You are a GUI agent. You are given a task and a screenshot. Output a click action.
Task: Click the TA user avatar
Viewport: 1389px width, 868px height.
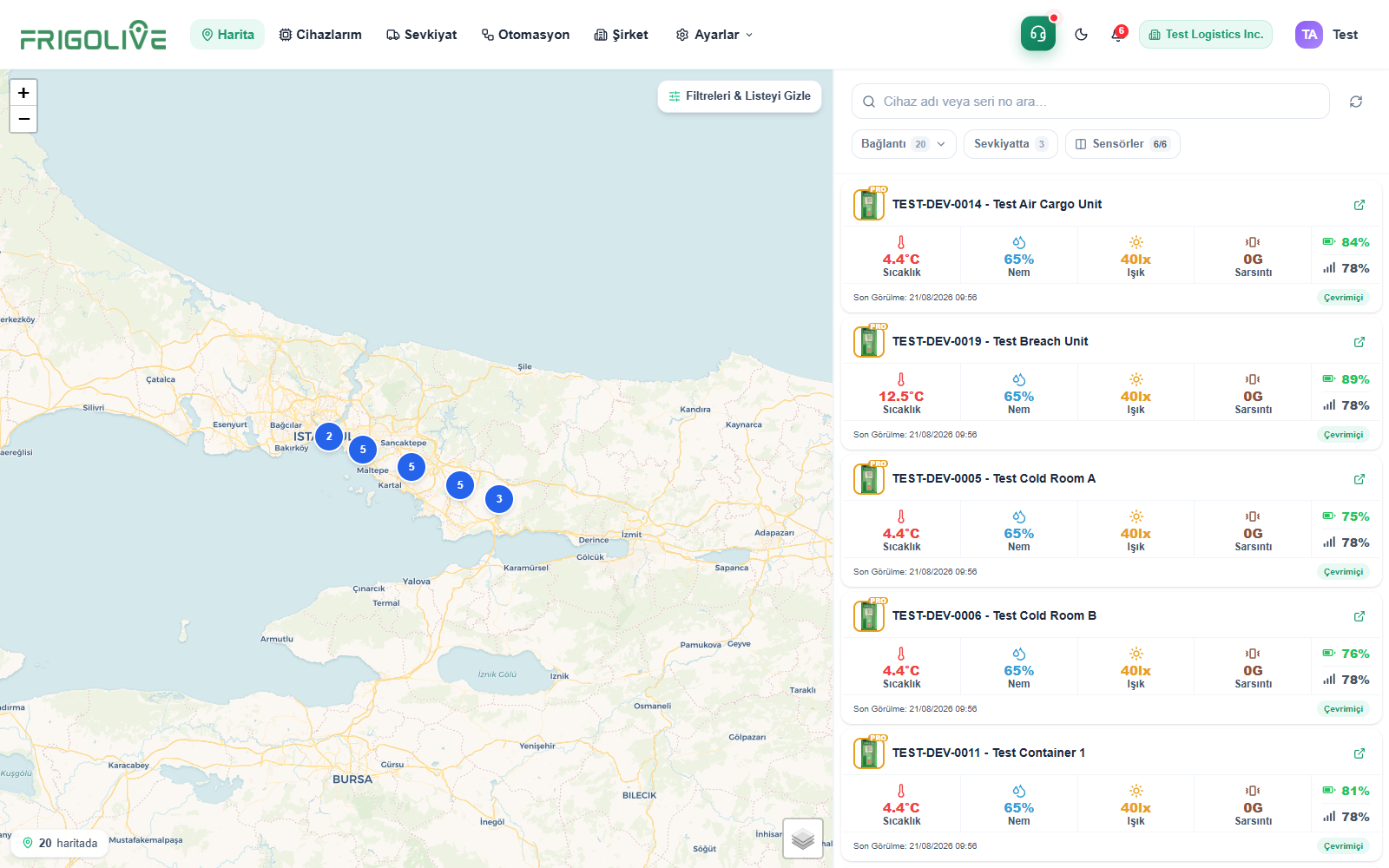(1309, 35)
